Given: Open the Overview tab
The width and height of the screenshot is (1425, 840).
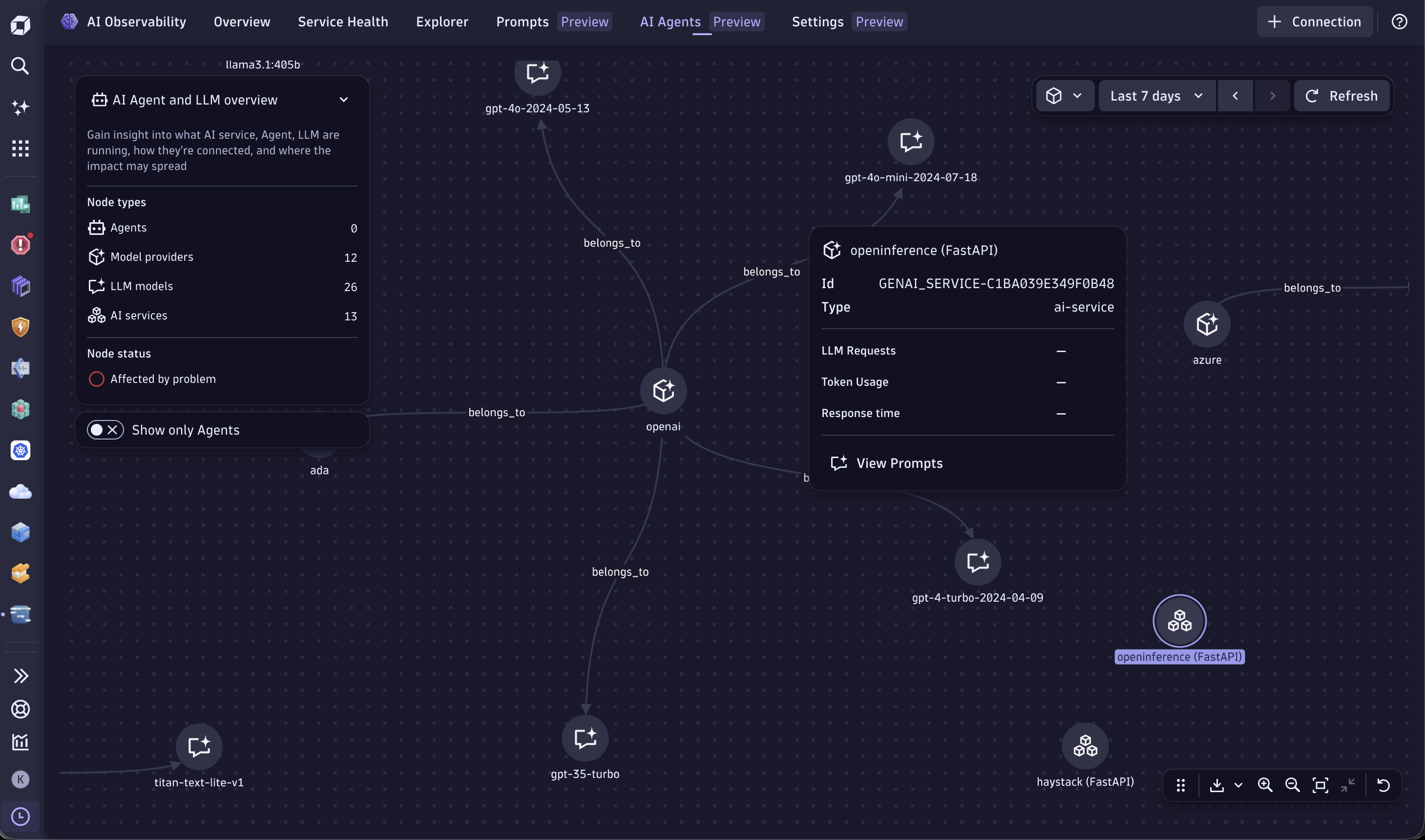Looking at the screenshot, I should [x=242, y=21].
